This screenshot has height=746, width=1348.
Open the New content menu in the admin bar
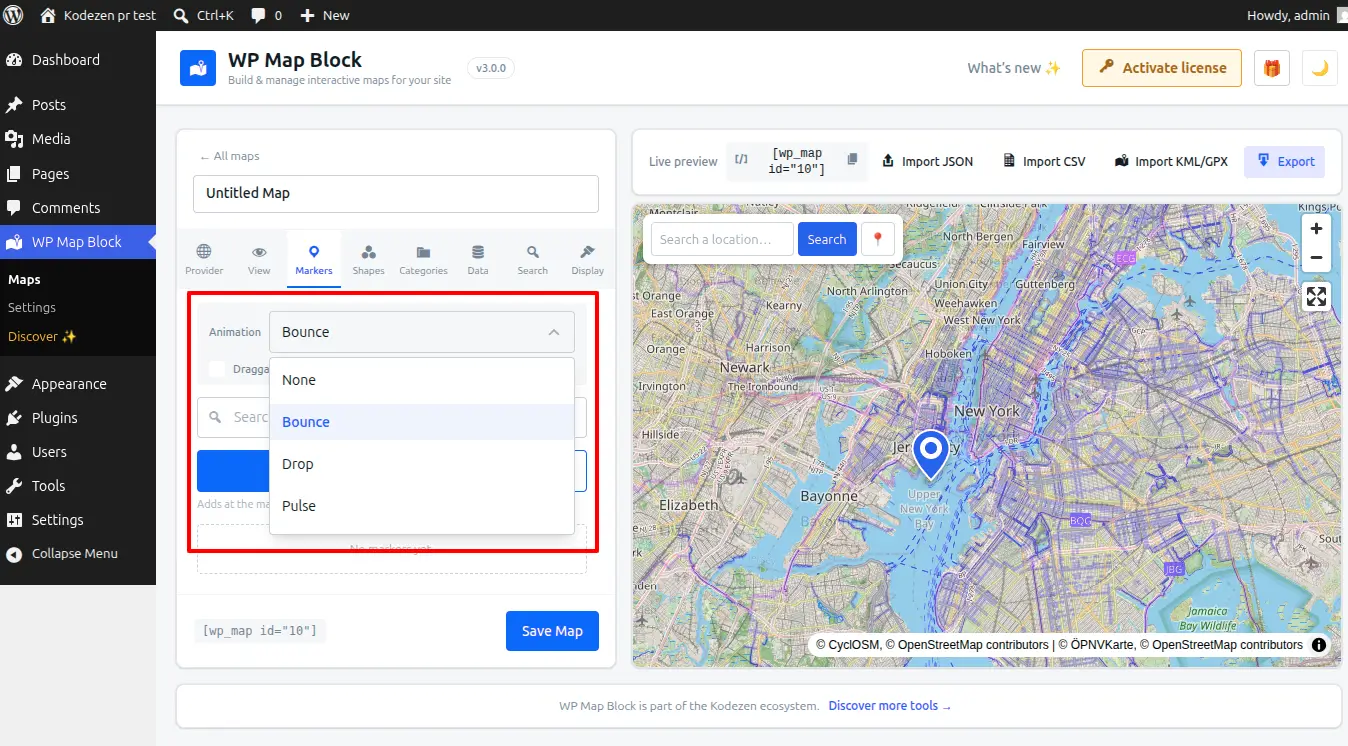click(x=325, y=15)
